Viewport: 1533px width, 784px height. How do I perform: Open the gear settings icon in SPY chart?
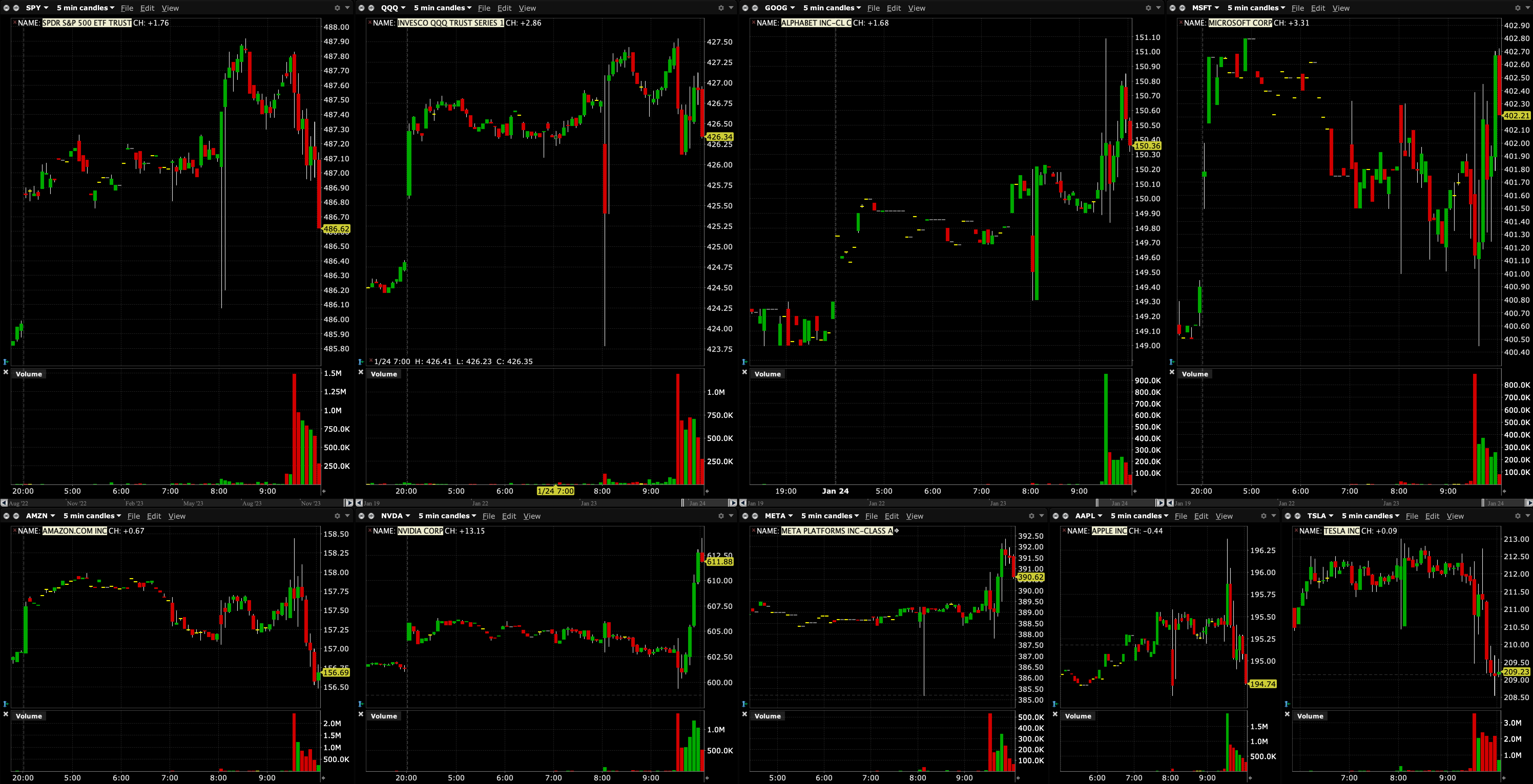tap(337, 8)
